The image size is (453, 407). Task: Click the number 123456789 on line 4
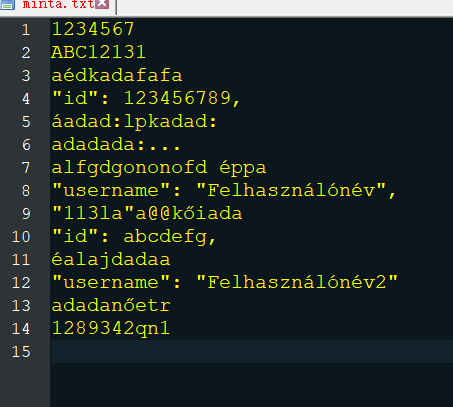coord(177,98)
